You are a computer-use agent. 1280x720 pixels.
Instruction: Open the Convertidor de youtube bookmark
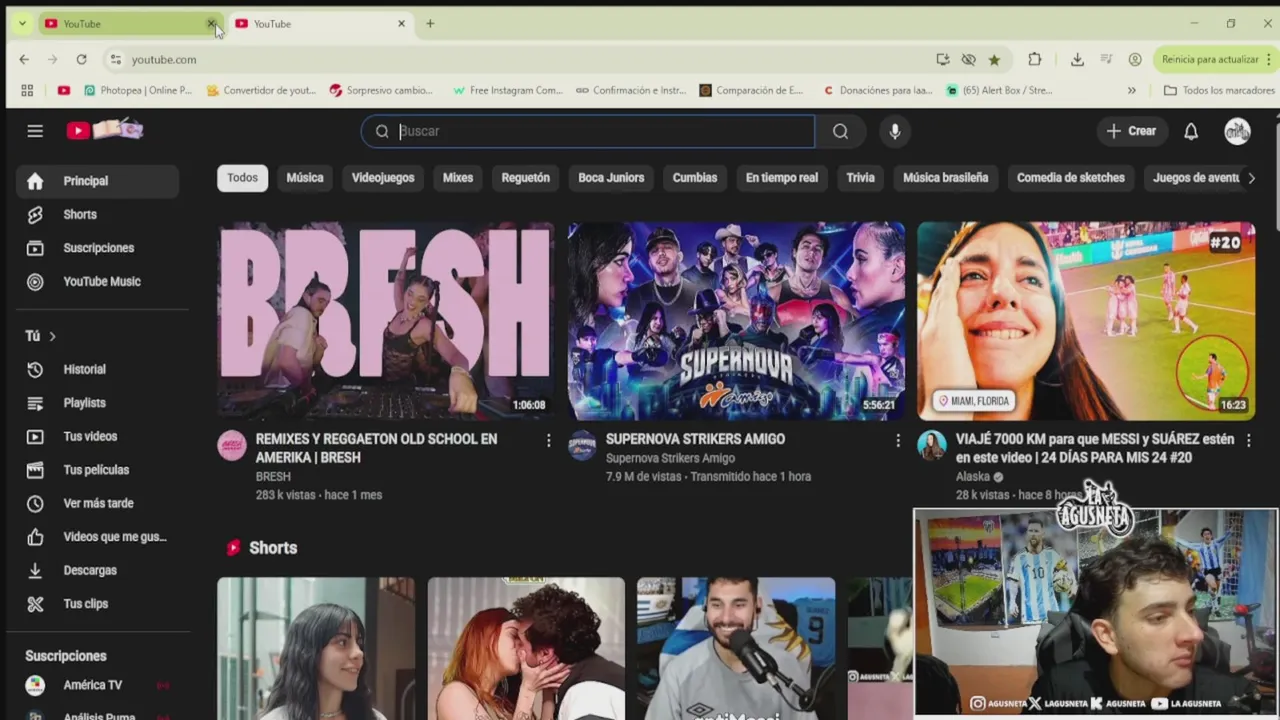point(261,90)
